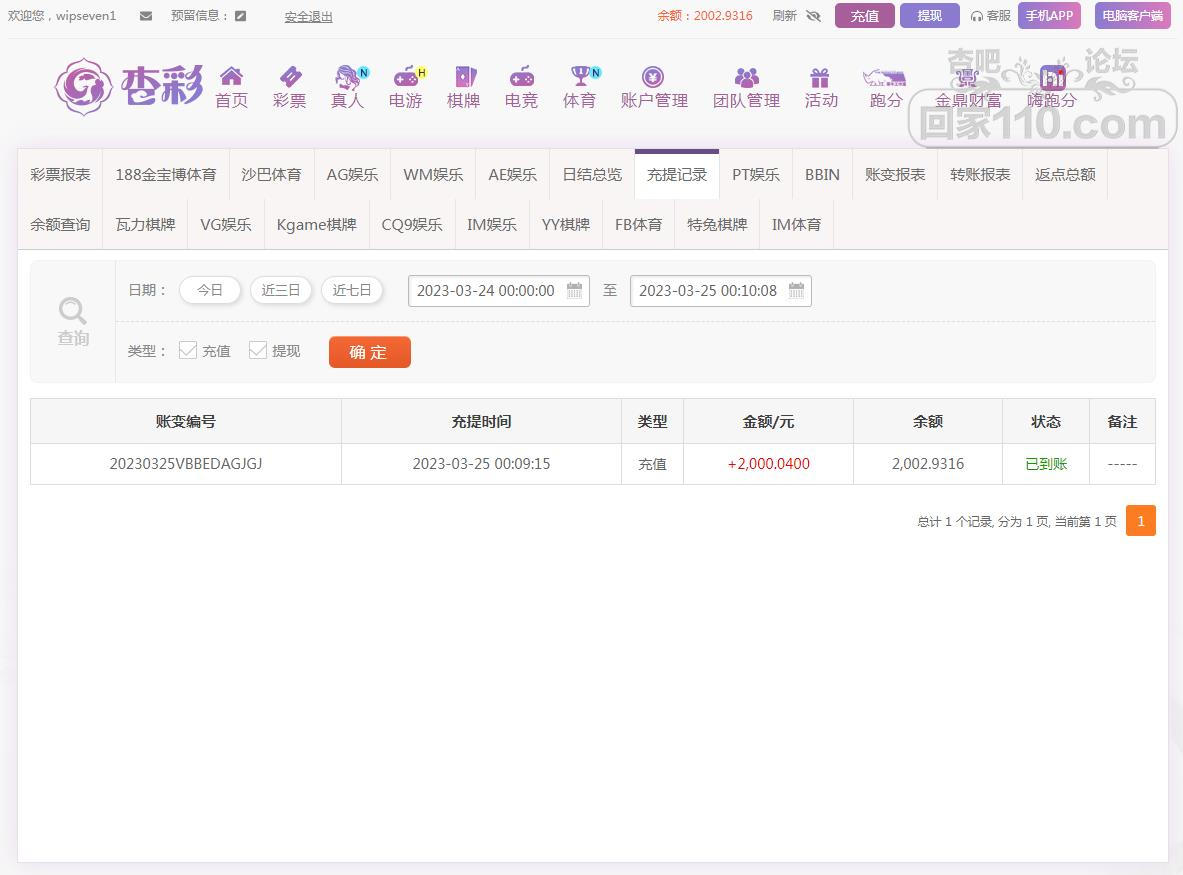1183x875 pixels.
Task: Click the home icon 首页 in navigation
Action: tap(231, 77)
